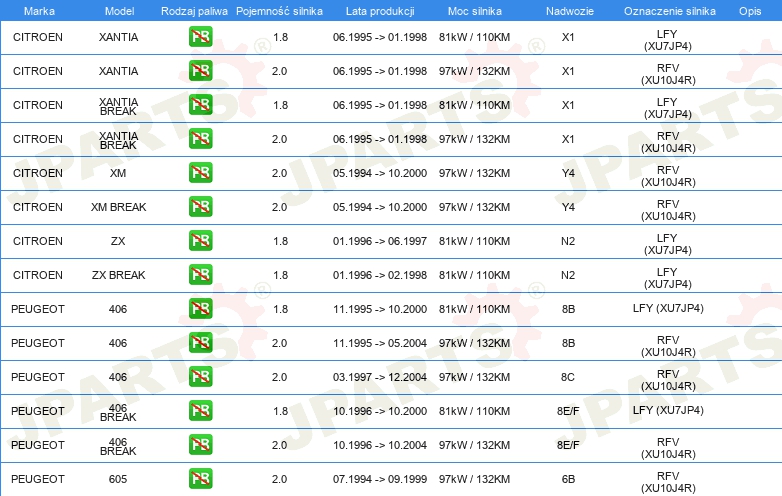The height and width of the screenshot is (496, 782).
Task: Click the petrol fuel icon for XM BREAK
Action: tap(200, 207)
